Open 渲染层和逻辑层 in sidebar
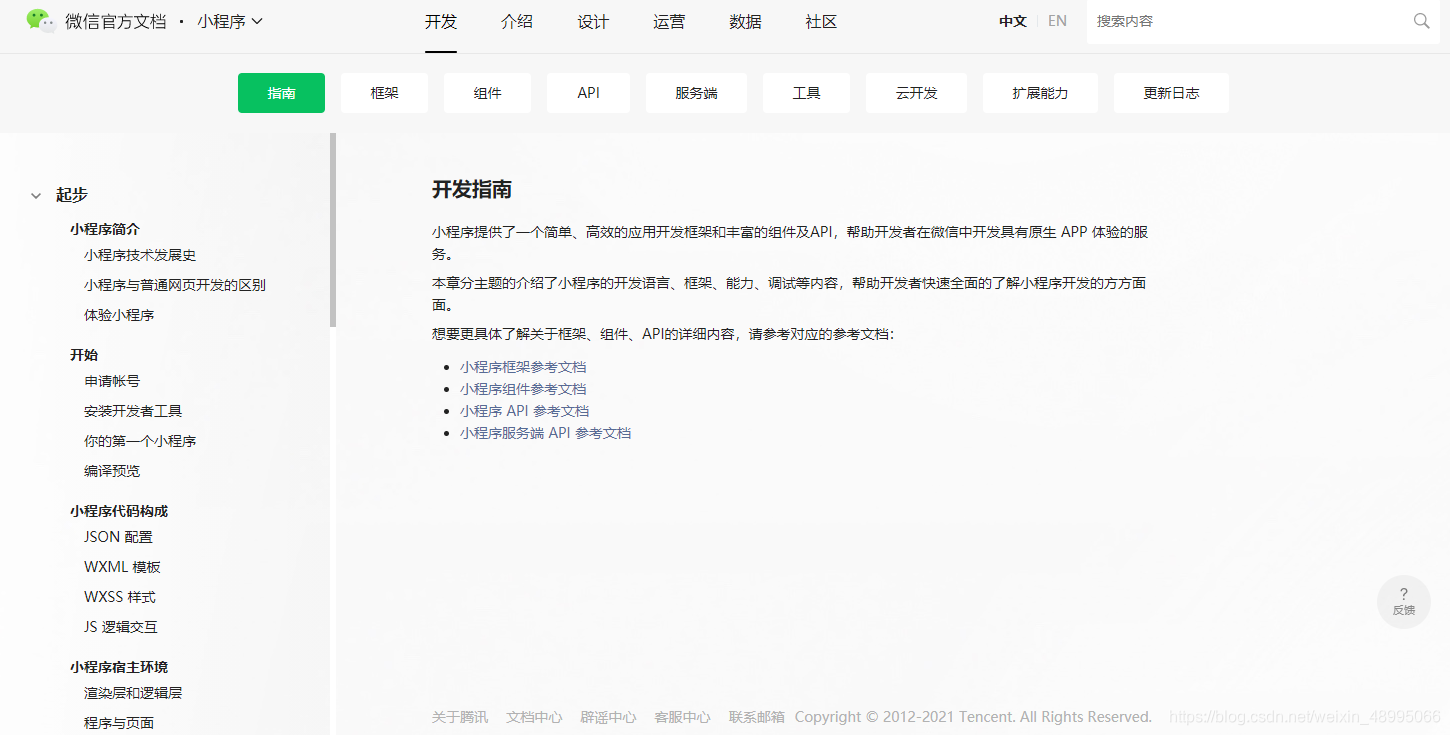 [x=133, y=693]
